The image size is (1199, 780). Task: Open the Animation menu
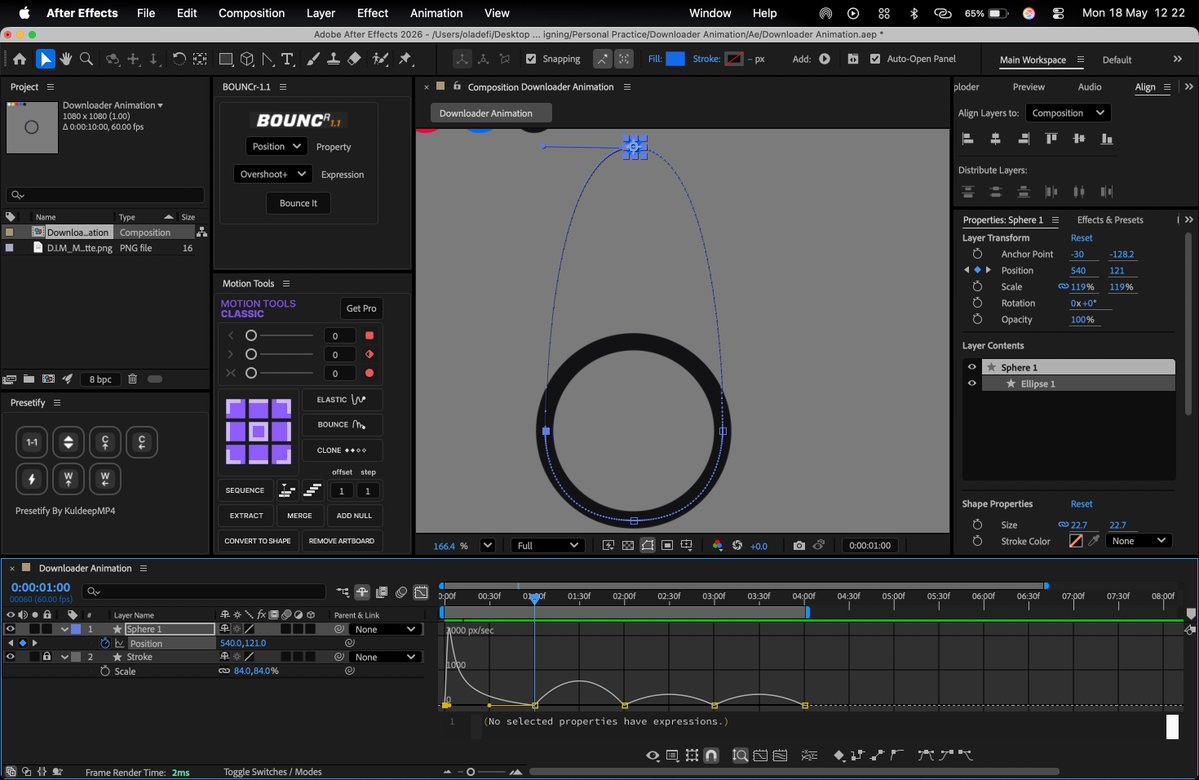[x=436, y=13]
